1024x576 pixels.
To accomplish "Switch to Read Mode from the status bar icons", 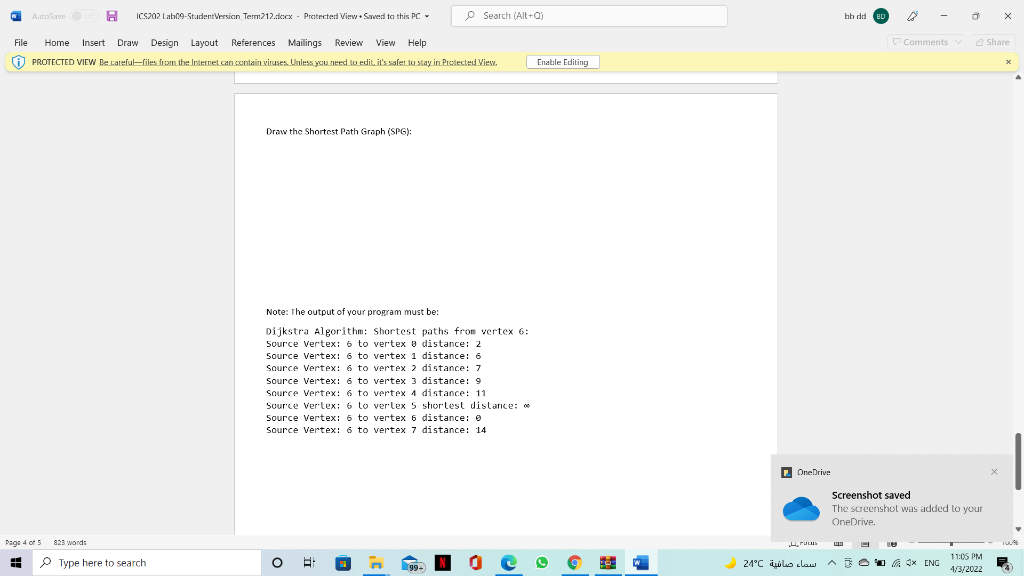I will point(838,543).
